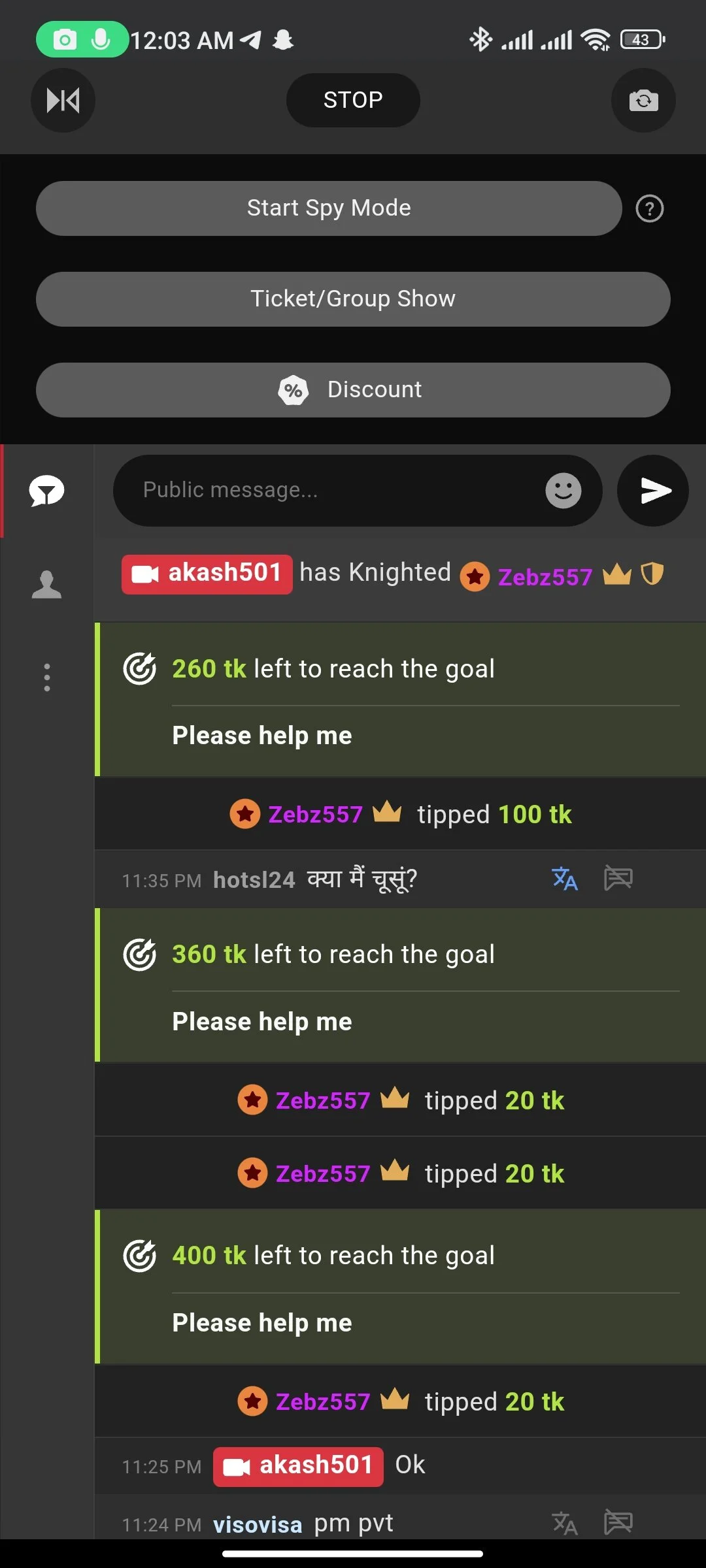Open the emoji picker in message box

click(x=563, y=491)
